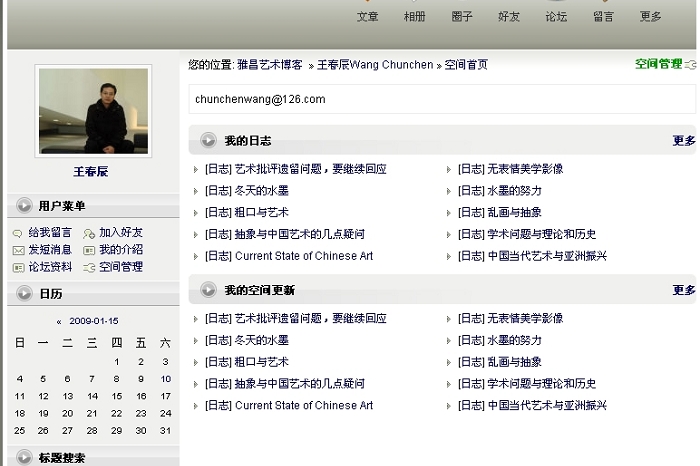700x466 pixels.
Task: Collapse the 用户菜单 sidebar panel
Action: pyautogui.click(x=23, y=207)
